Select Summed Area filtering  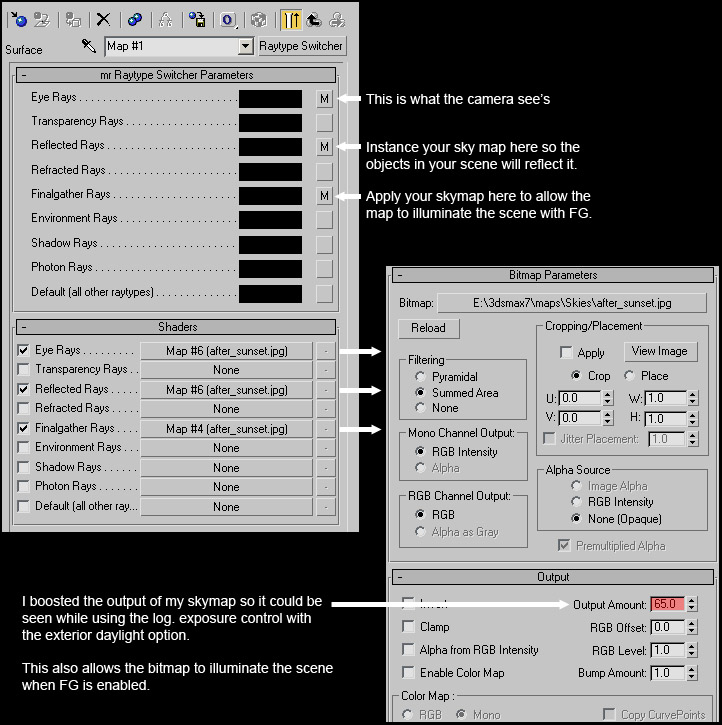(420, 392)
